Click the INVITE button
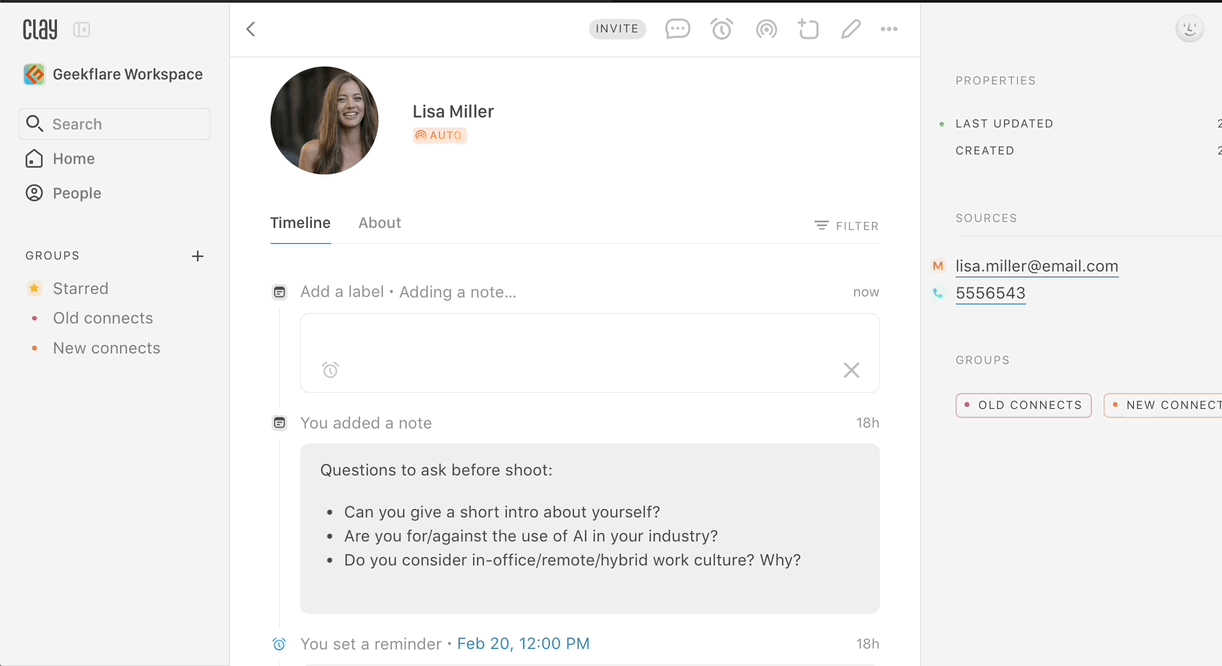Viewport: 1222px width, 666px height. (x=617, y=29)
